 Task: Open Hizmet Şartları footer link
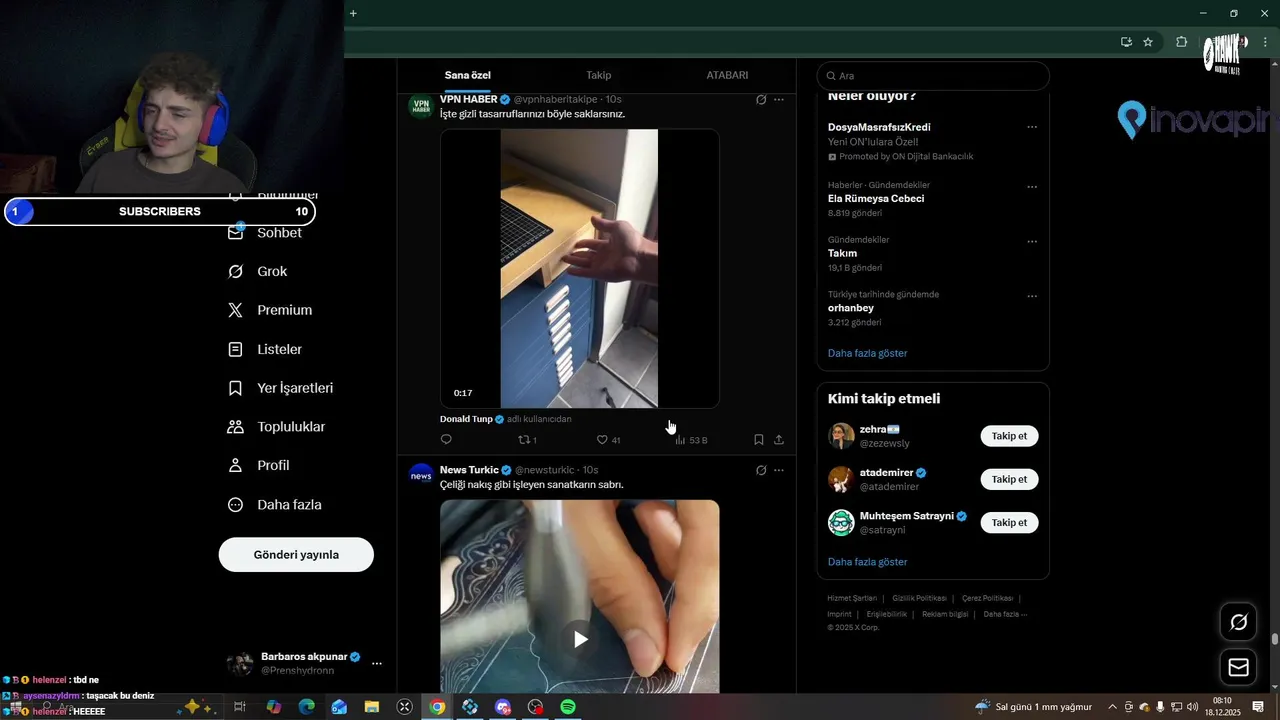pyautogui.click(x=852, y=598)
